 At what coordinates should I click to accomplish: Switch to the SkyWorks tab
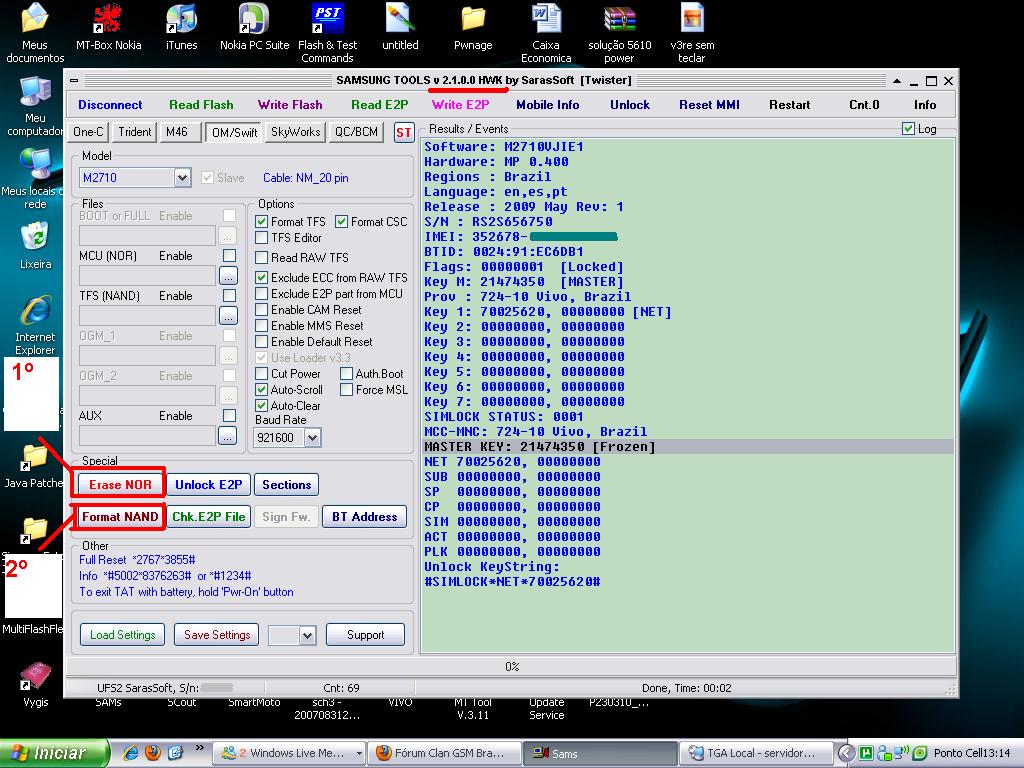tap(295, 132)
